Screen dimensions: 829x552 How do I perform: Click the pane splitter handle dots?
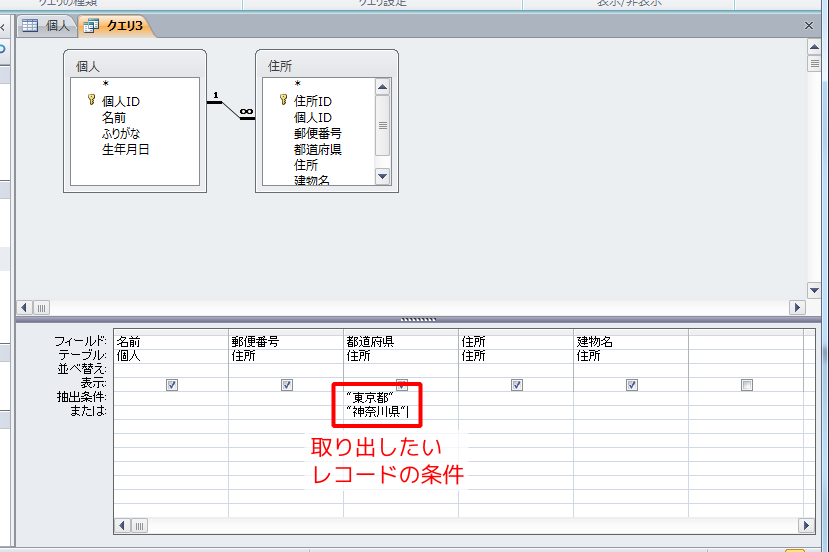(x=418, y=319)
